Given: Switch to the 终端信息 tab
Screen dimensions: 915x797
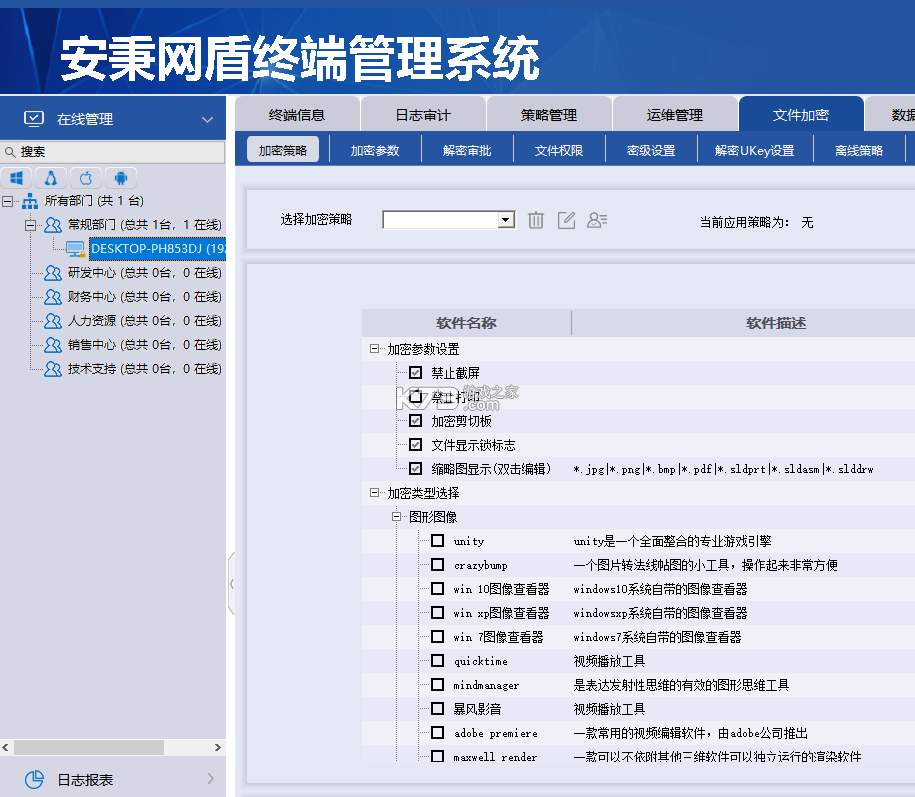Looking at the screenshot, I should [x=297, y=115].
